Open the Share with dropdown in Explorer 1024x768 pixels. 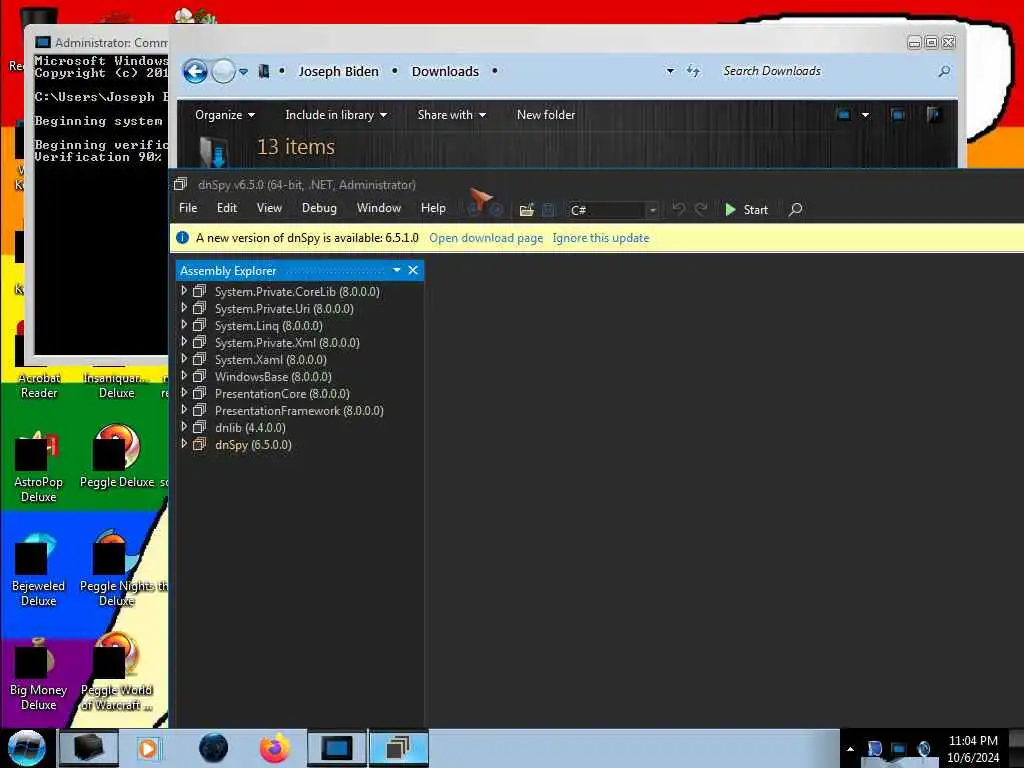point(451,115)
